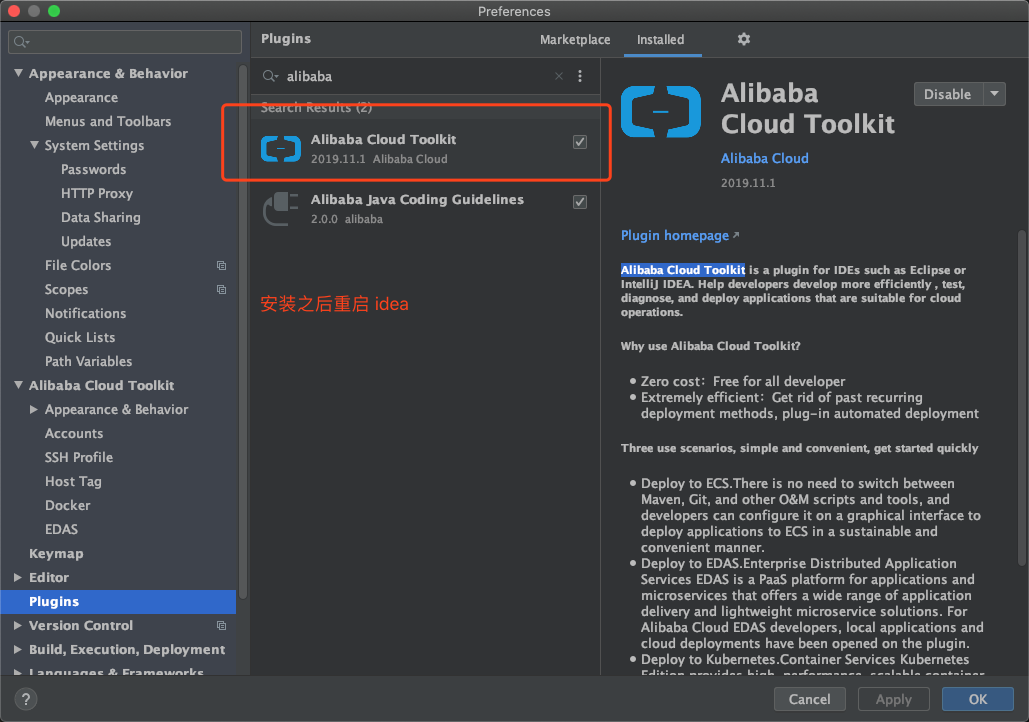Image resolution: width=1029 pixels, height=722 pixels.
Task: Expand Version Control settings section
Action: (18, 625)
